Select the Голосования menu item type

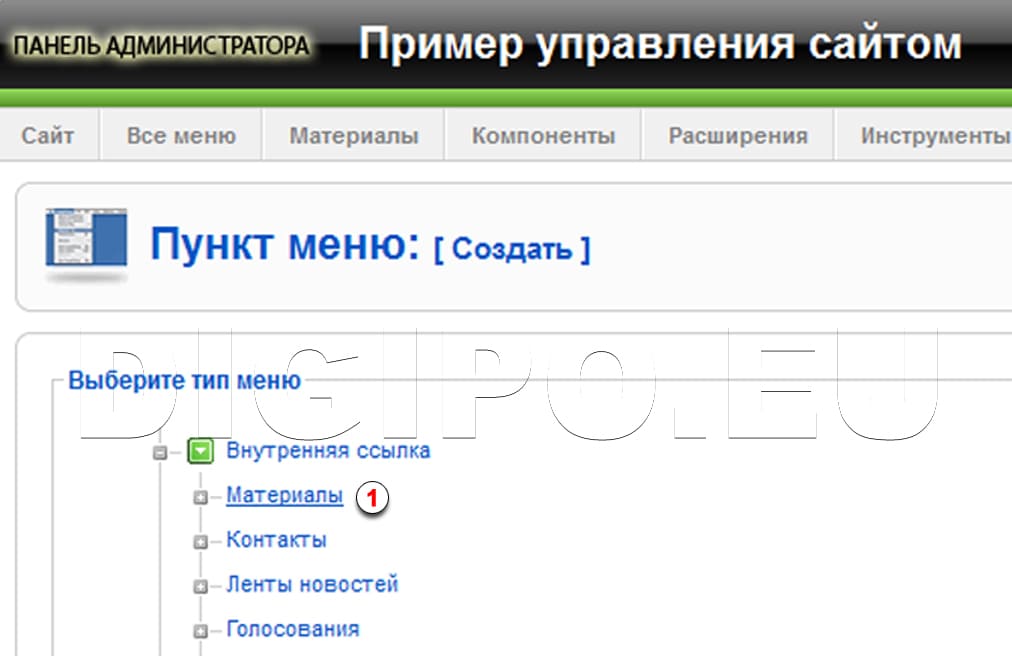295,629
